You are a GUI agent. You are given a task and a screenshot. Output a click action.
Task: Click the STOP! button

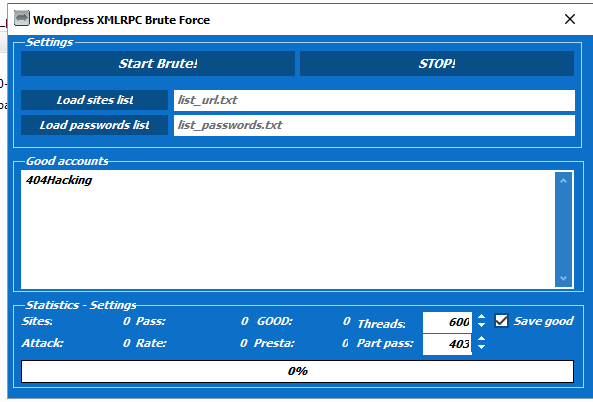pos(437,64)
